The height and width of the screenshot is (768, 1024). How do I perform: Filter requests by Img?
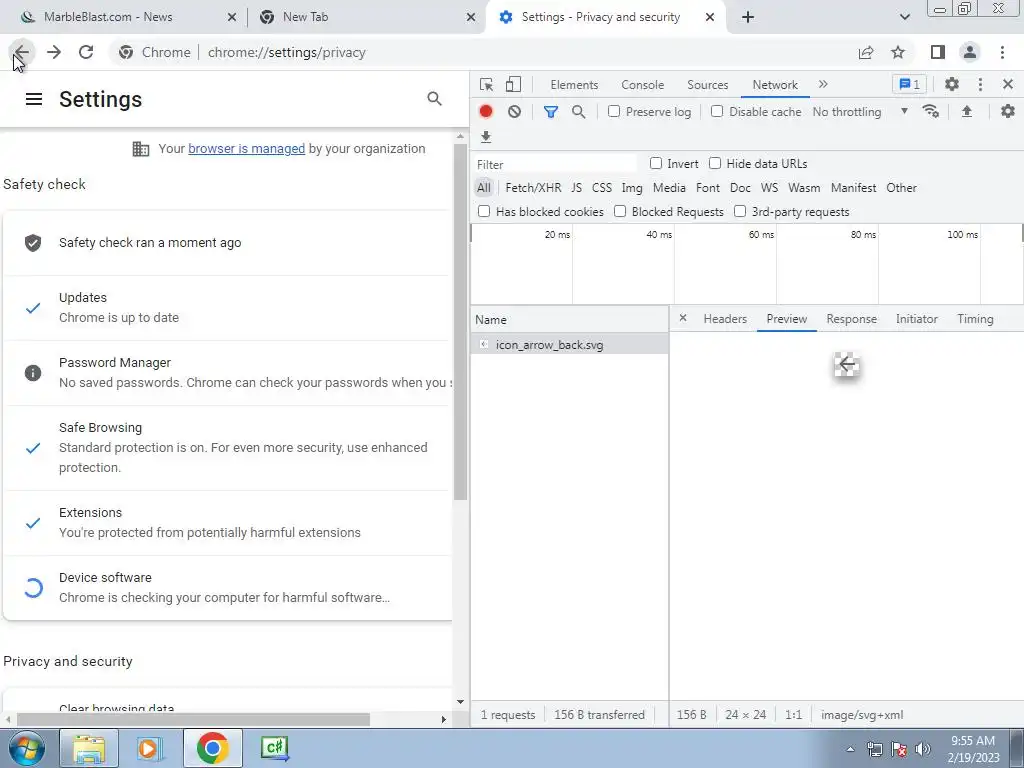[632, 188]
